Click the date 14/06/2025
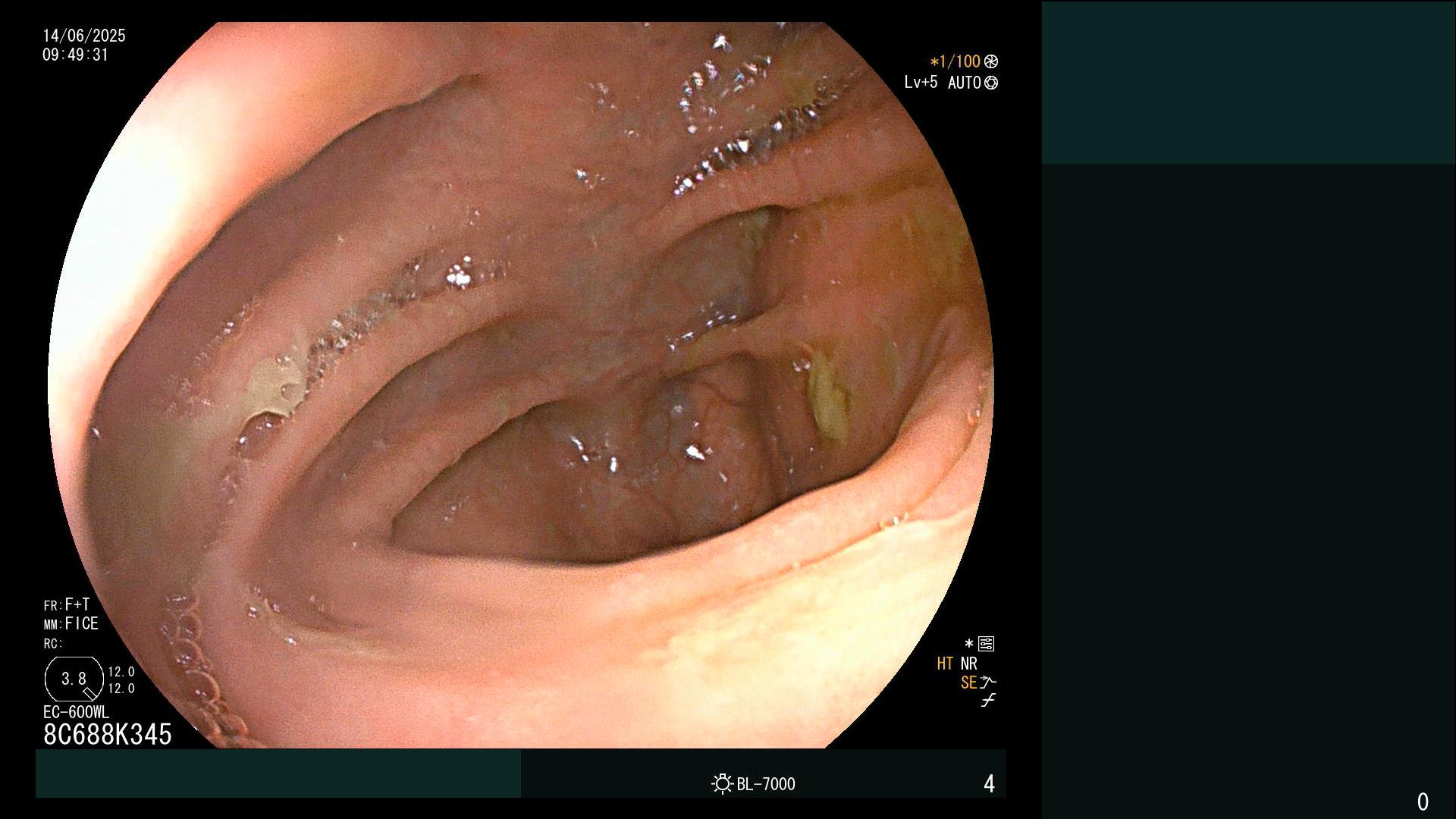 [x=84, y=36]
